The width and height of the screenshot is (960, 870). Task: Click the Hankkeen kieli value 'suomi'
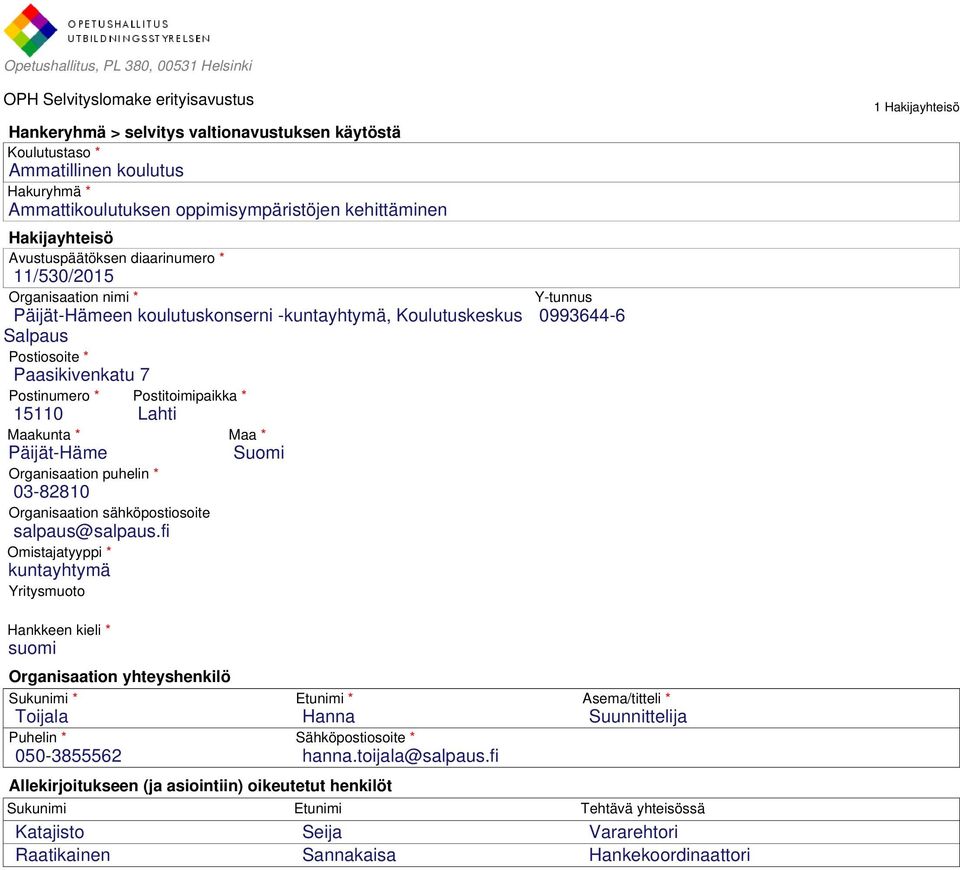pos(32,648)
